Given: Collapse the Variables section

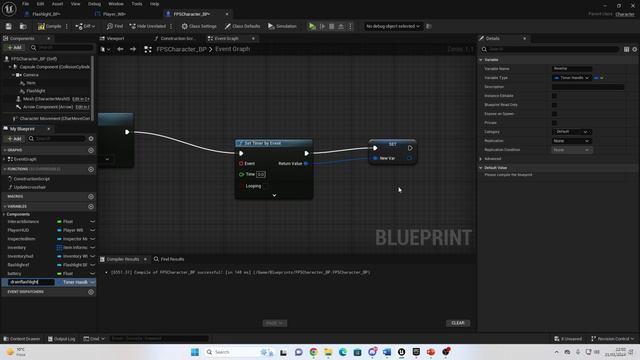Looking at the screenshot, I should (x=4, y=207).
